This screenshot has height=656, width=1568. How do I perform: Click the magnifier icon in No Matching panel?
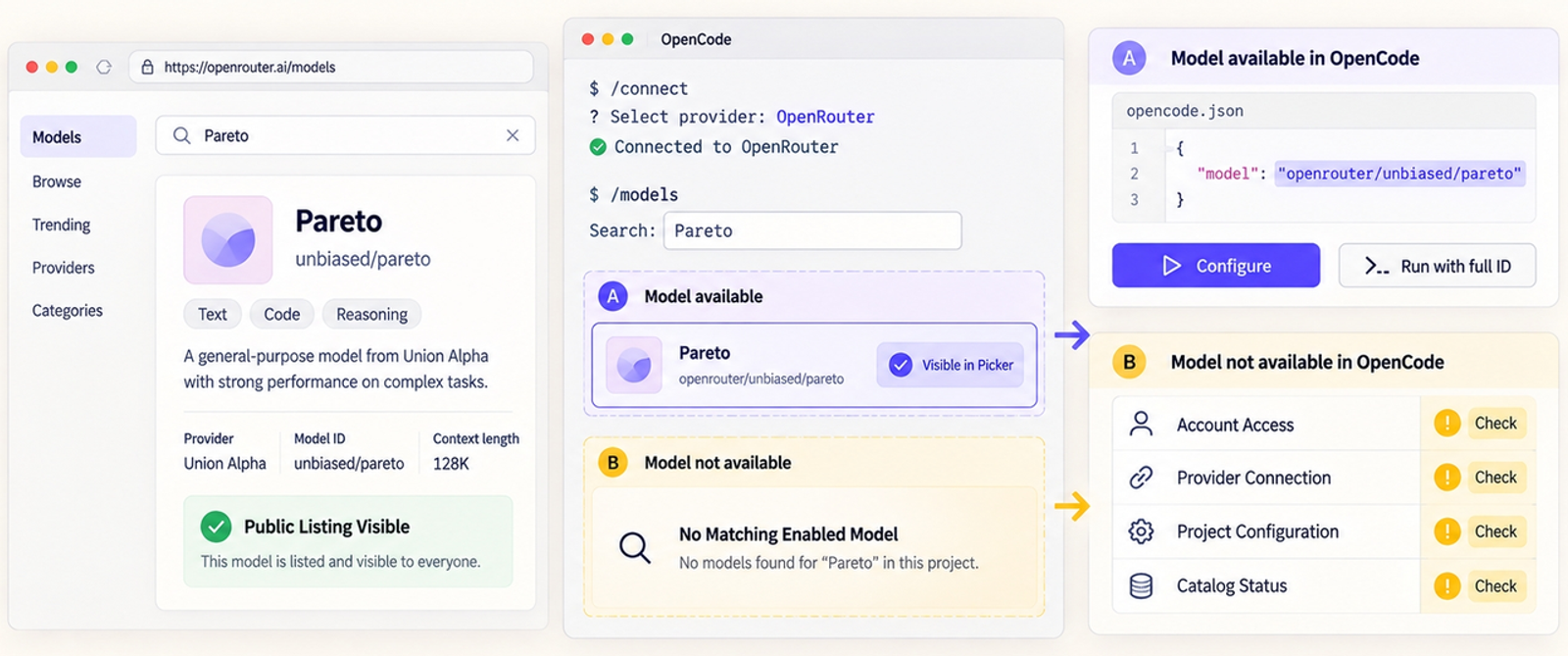click(635, 547)
